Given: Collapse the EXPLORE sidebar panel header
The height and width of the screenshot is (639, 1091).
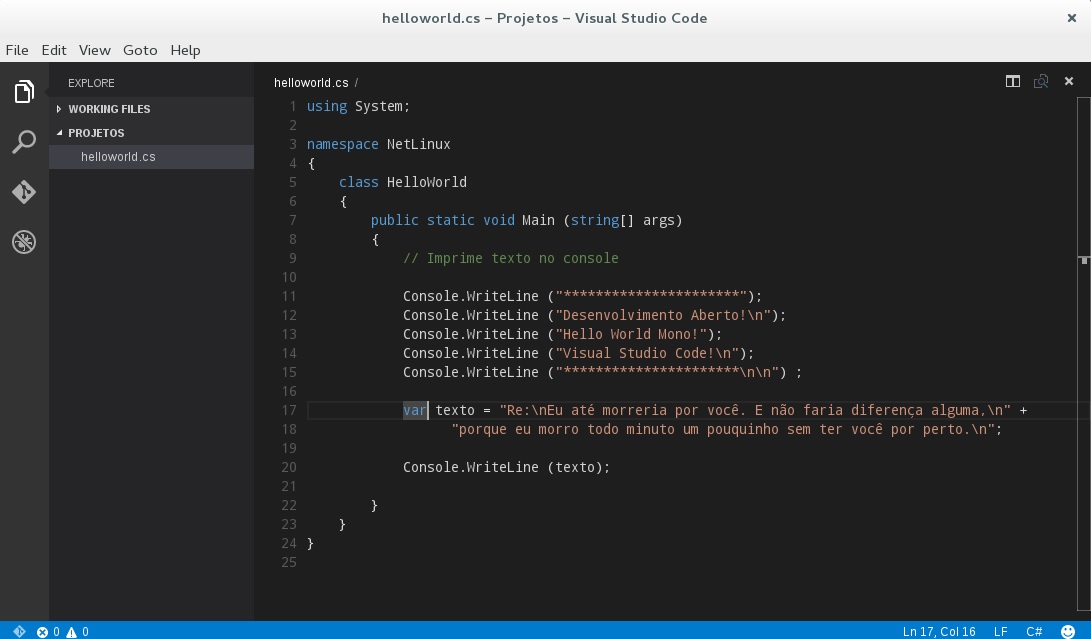Looking at the screenshot, I should click(x=91, y=83).
